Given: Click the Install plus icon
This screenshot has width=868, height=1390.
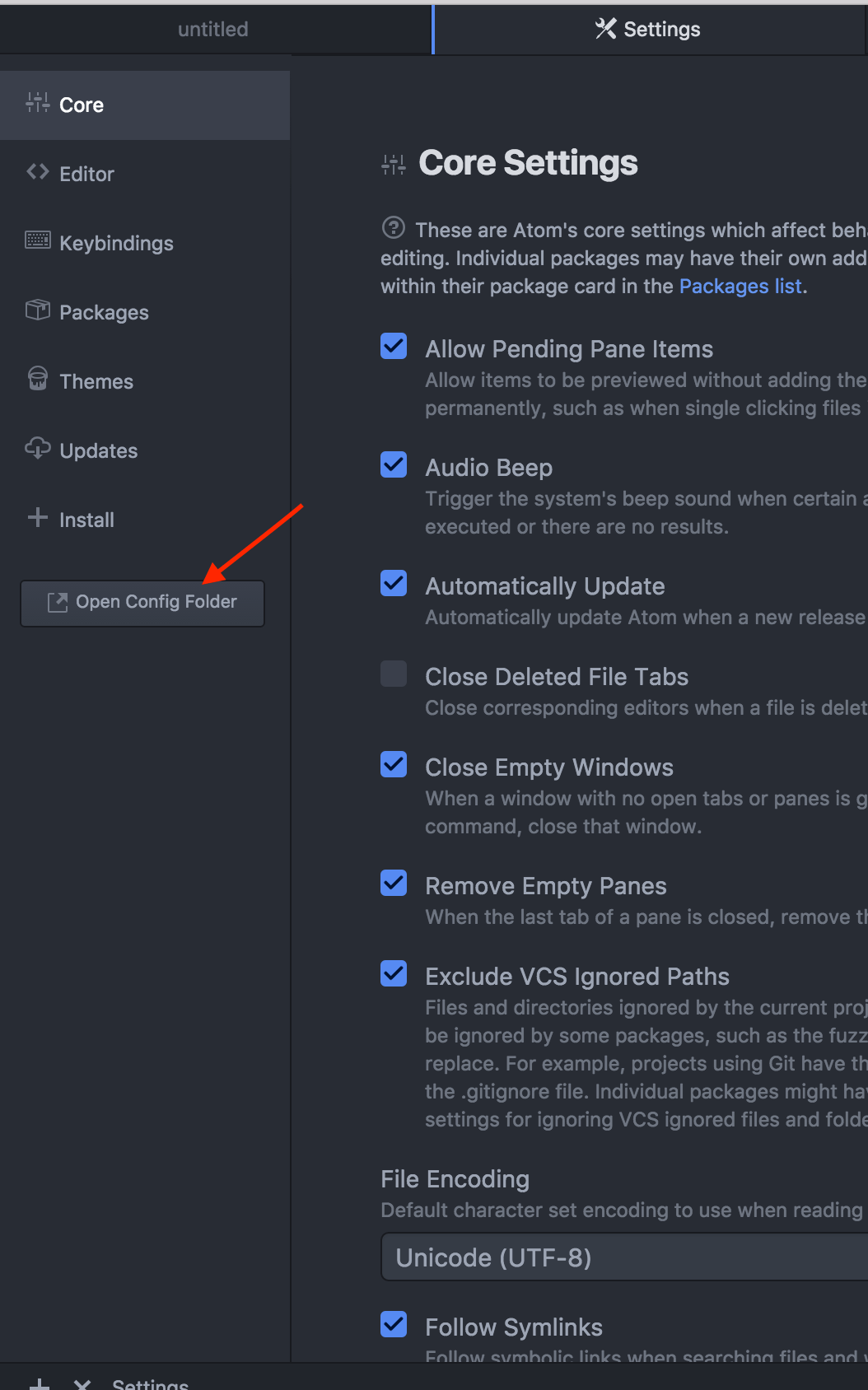Looking at the screenshot, I should click(x=38, y=517).
